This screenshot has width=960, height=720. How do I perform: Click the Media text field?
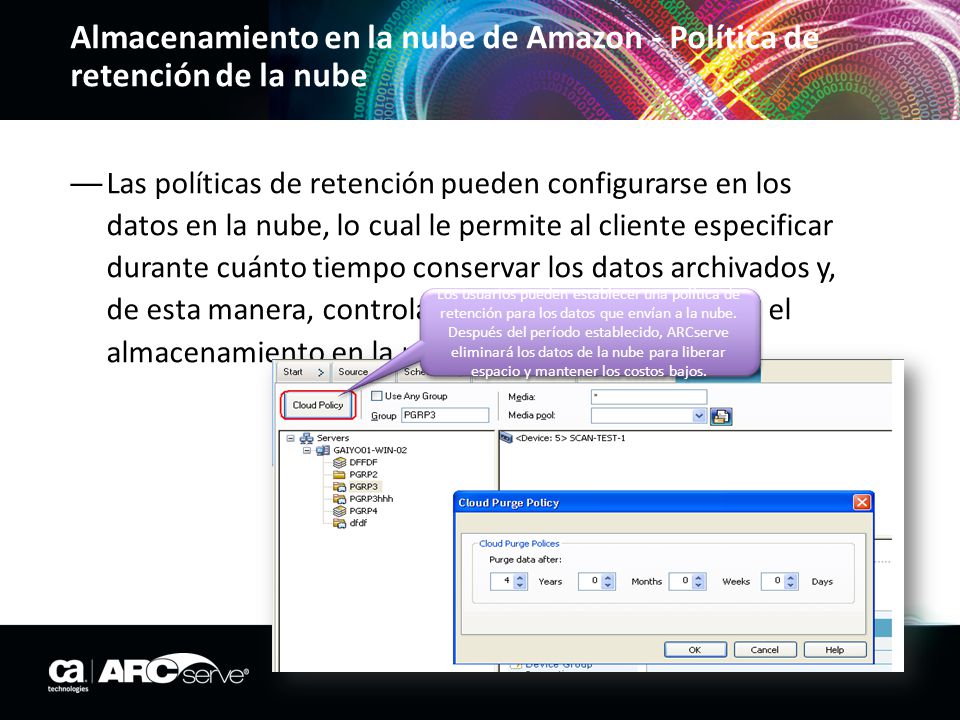click(649, 397)
